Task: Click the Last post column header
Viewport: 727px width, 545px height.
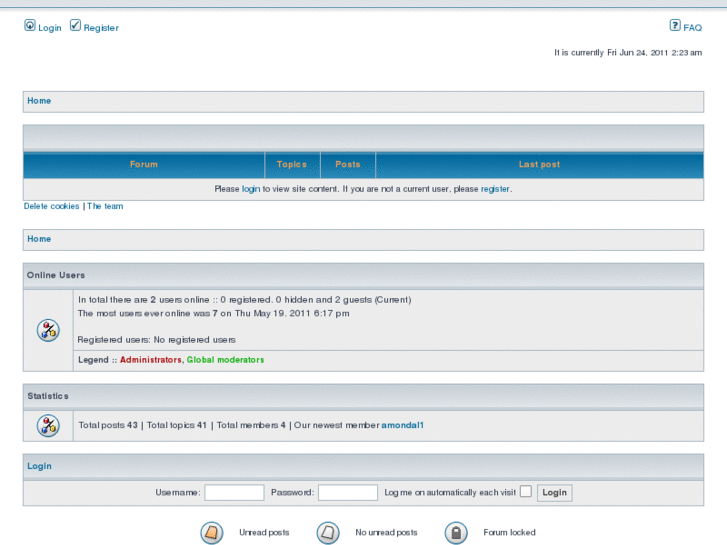Action: [539, 165]
